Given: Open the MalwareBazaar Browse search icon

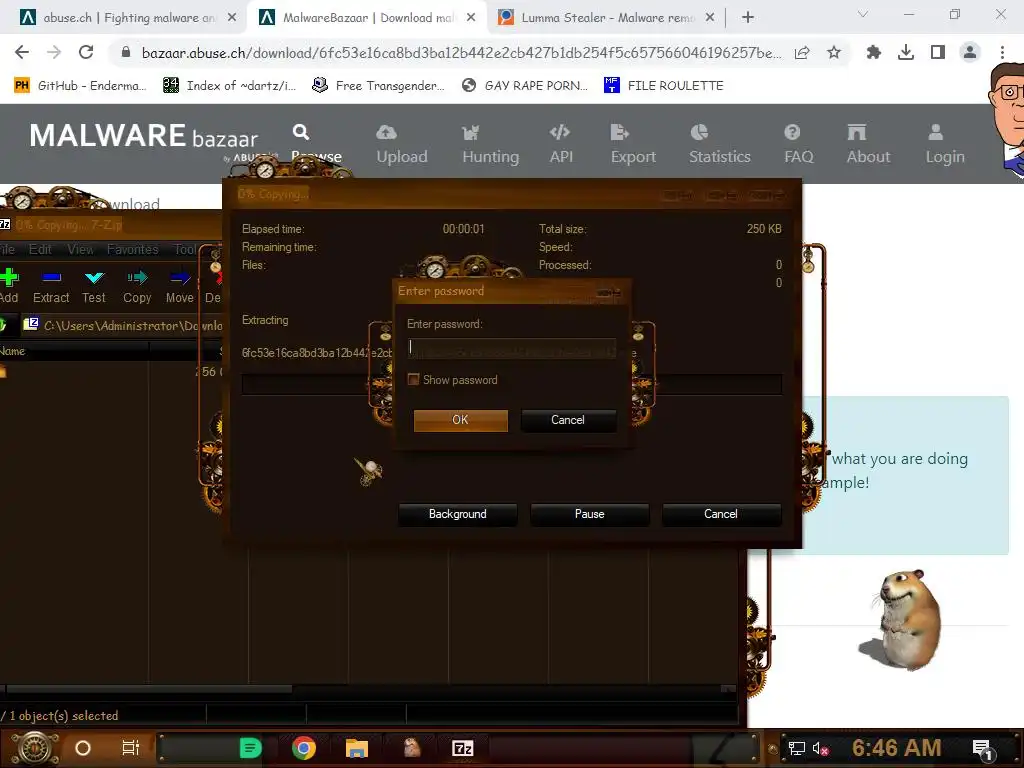Looking at the screenshot, I should (301, 133).
